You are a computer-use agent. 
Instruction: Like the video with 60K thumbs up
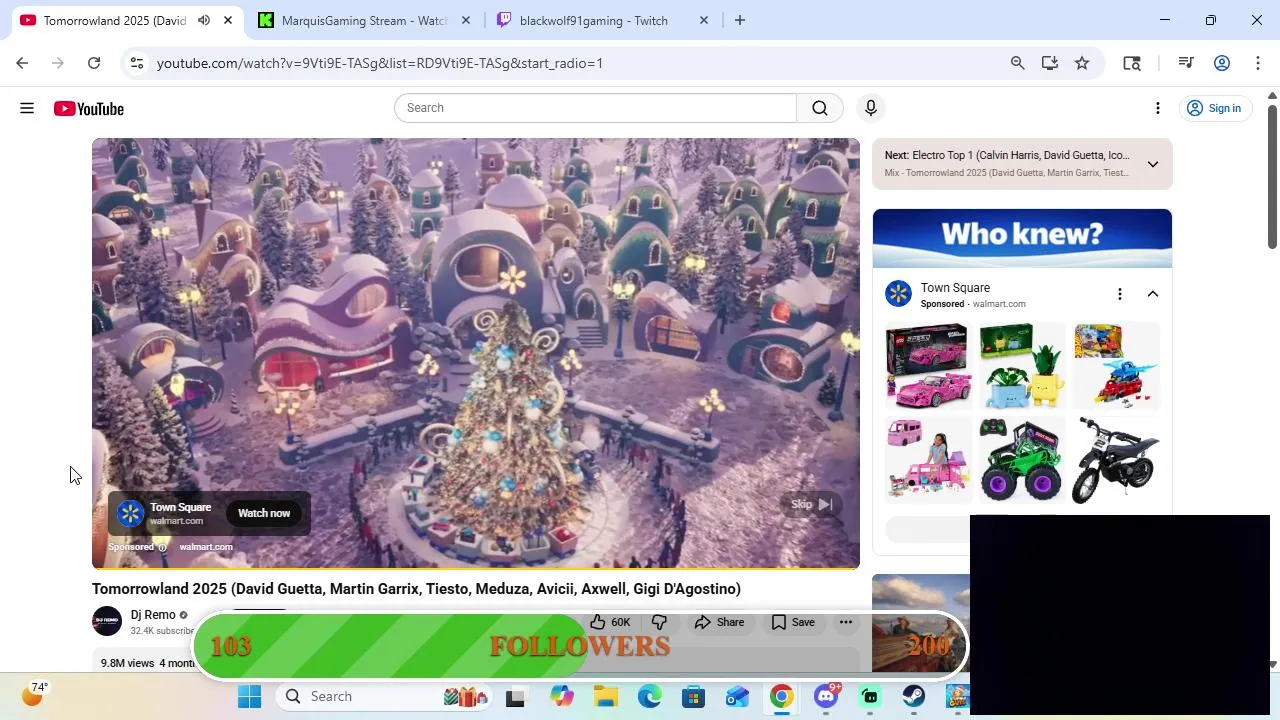(x=610, y=622)
